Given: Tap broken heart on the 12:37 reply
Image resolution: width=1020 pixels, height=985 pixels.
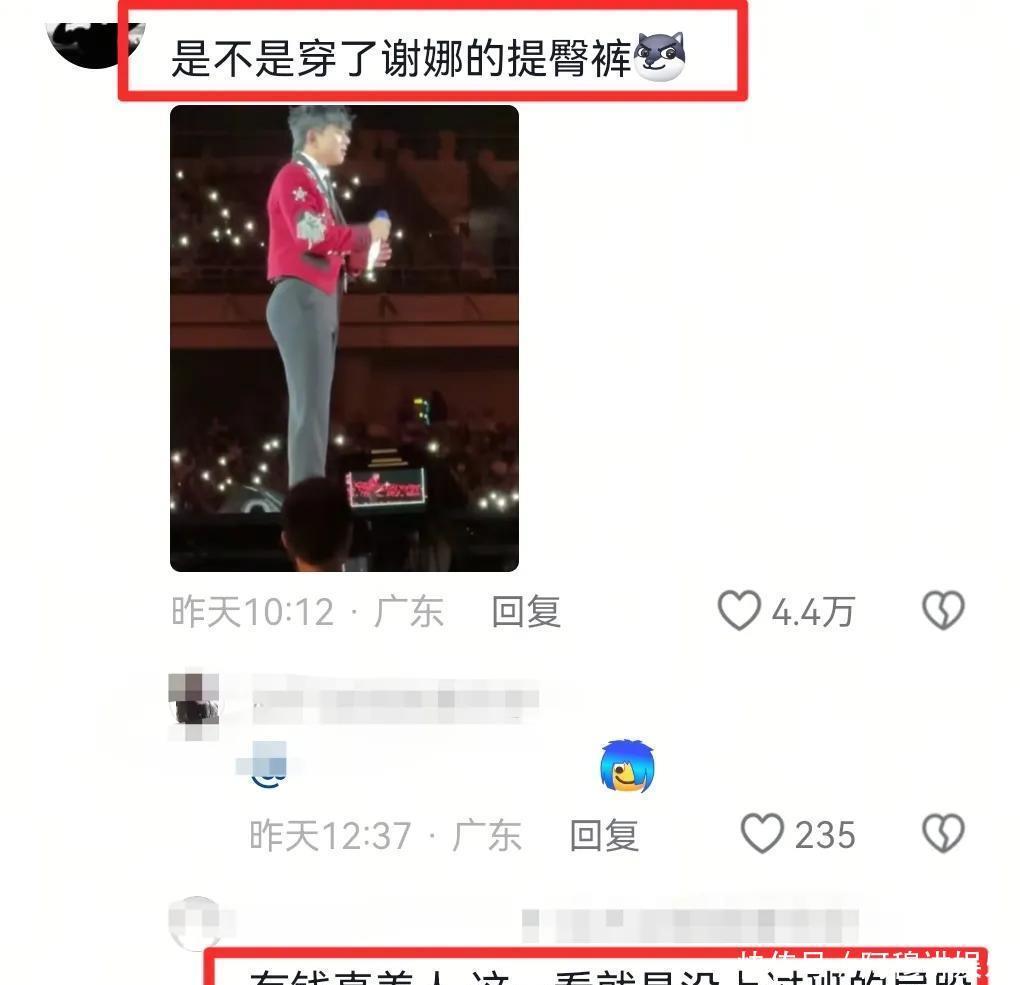Looking at the screenshot, I should click(x=943, y=833).
